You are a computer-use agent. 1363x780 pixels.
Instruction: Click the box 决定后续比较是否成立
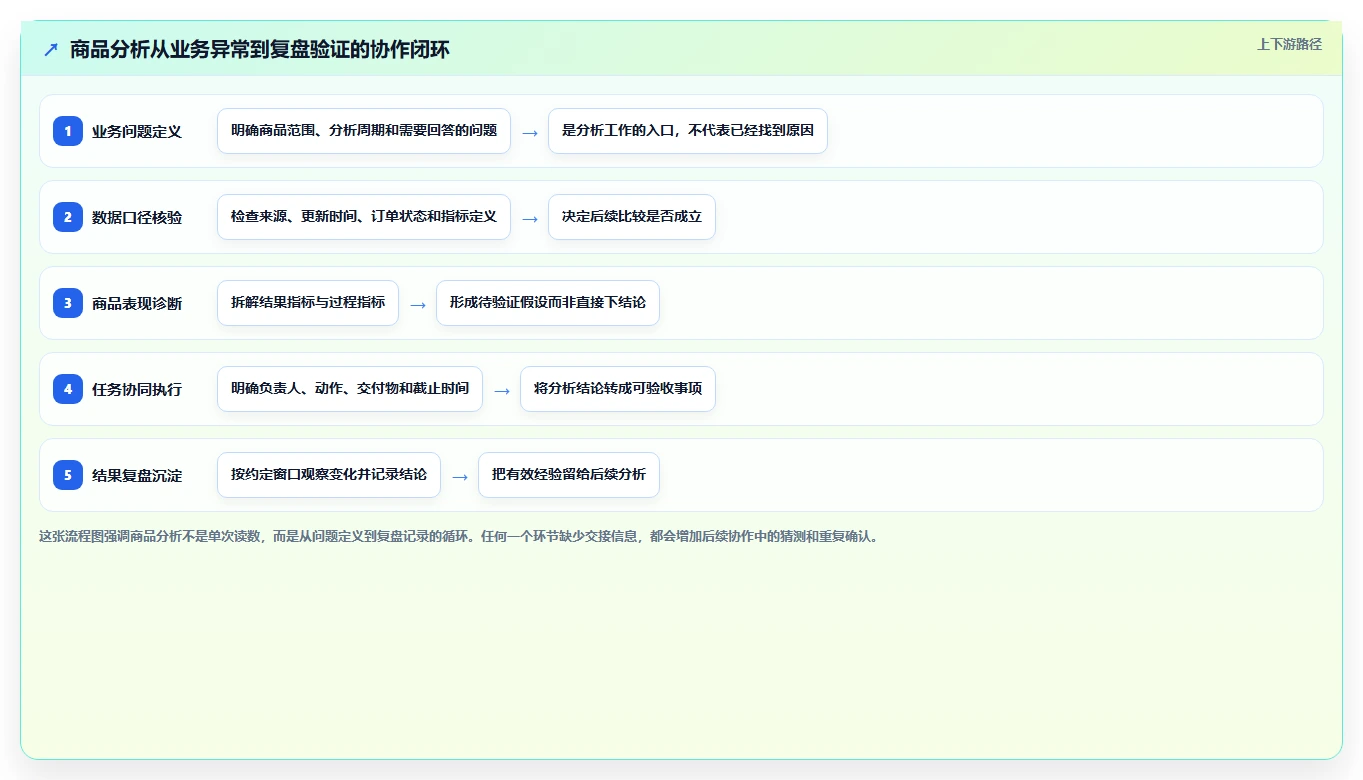[632, 217]
